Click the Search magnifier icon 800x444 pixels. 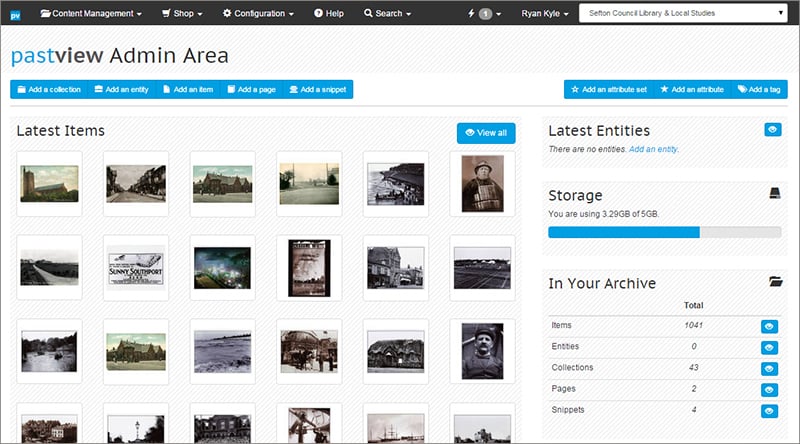pyautogui.click(x=368, y=13)
